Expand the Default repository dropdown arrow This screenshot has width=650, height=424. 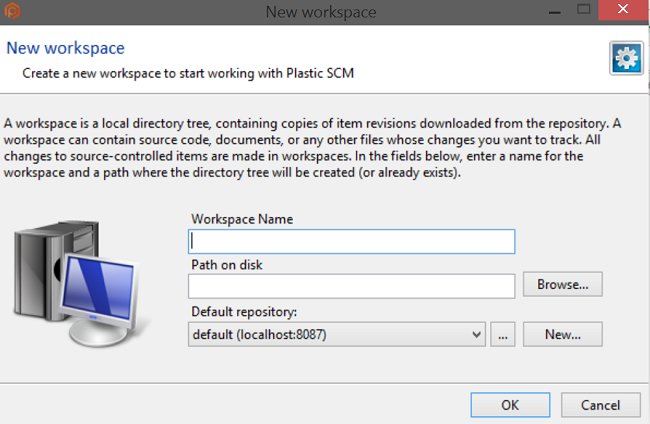coord(476,334)
